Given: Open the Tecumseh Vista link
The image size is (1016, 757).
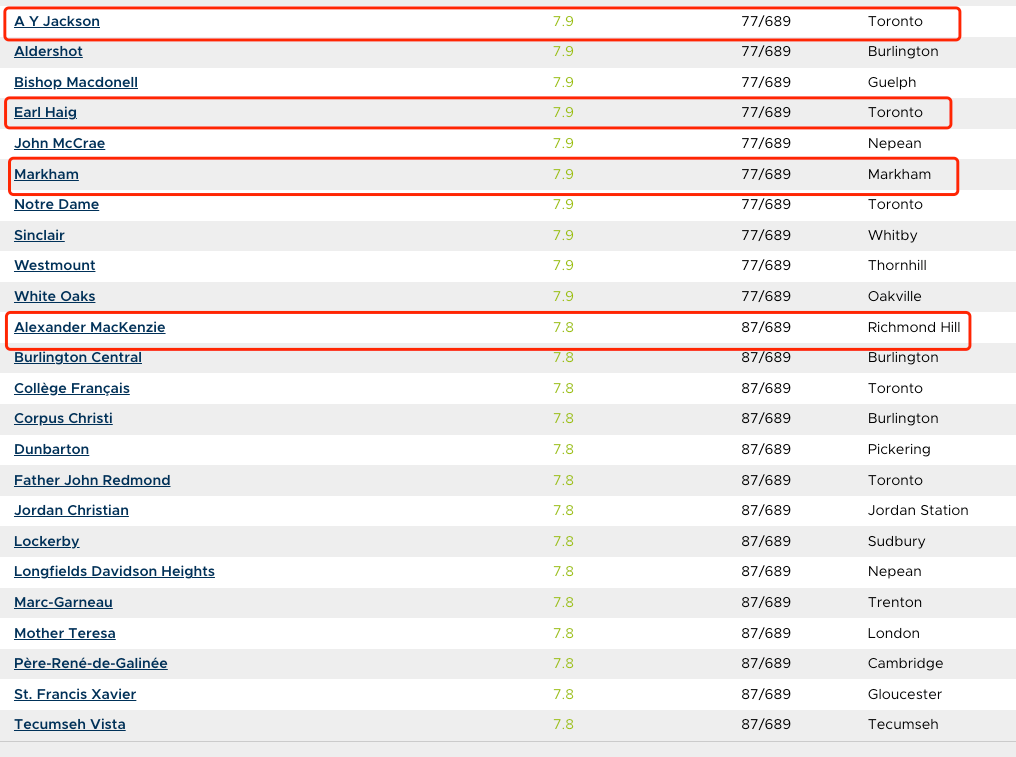Looking at the screenshot, I should click(x=70, y=724).
